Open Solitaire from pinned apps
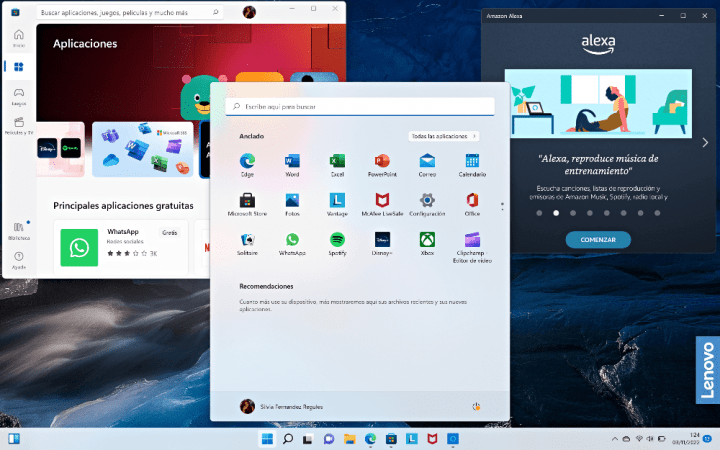 coord(247,244)
